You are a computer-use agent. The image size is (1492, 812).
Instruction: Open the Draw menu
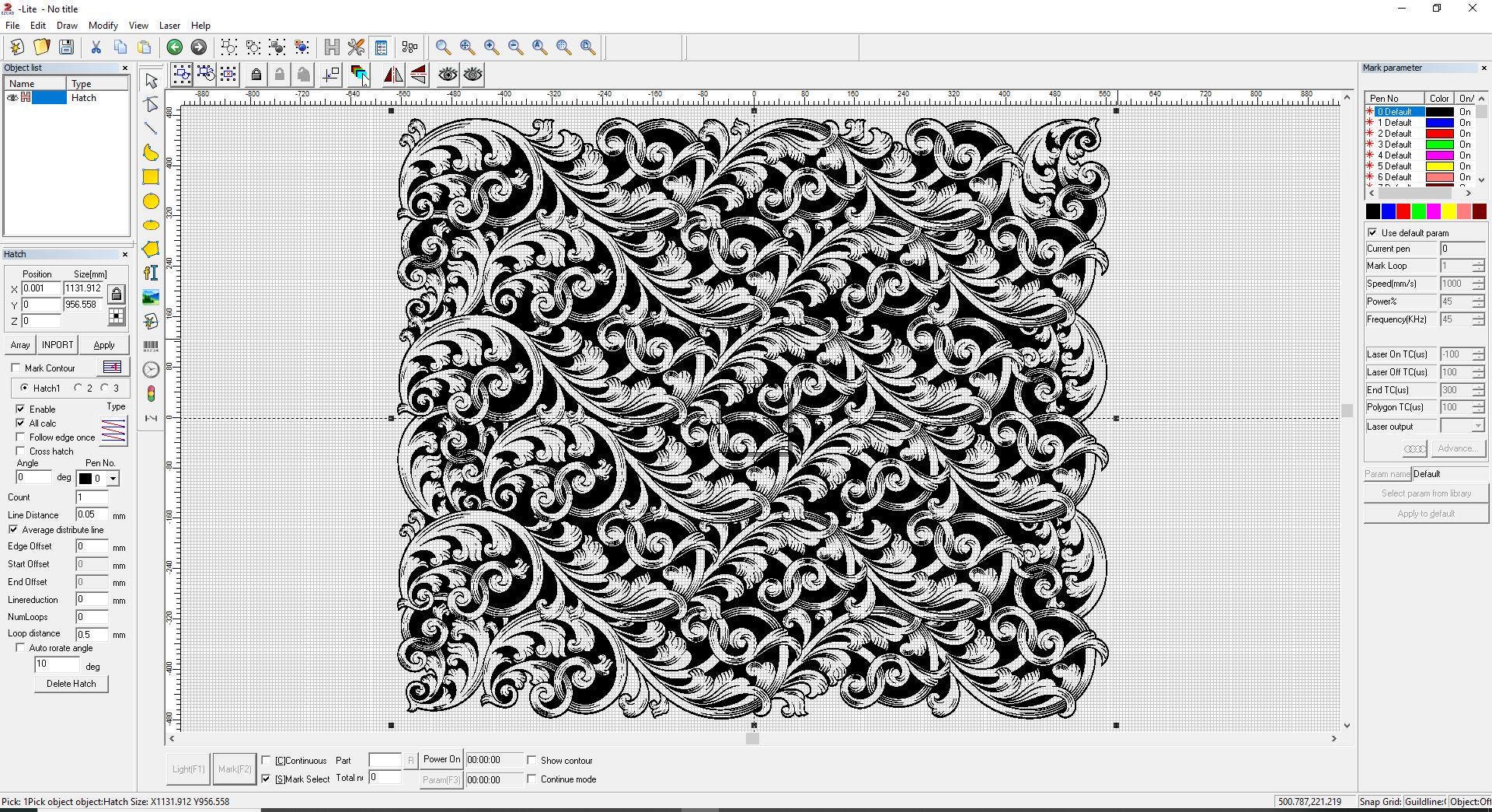click(x=67, y=26)
